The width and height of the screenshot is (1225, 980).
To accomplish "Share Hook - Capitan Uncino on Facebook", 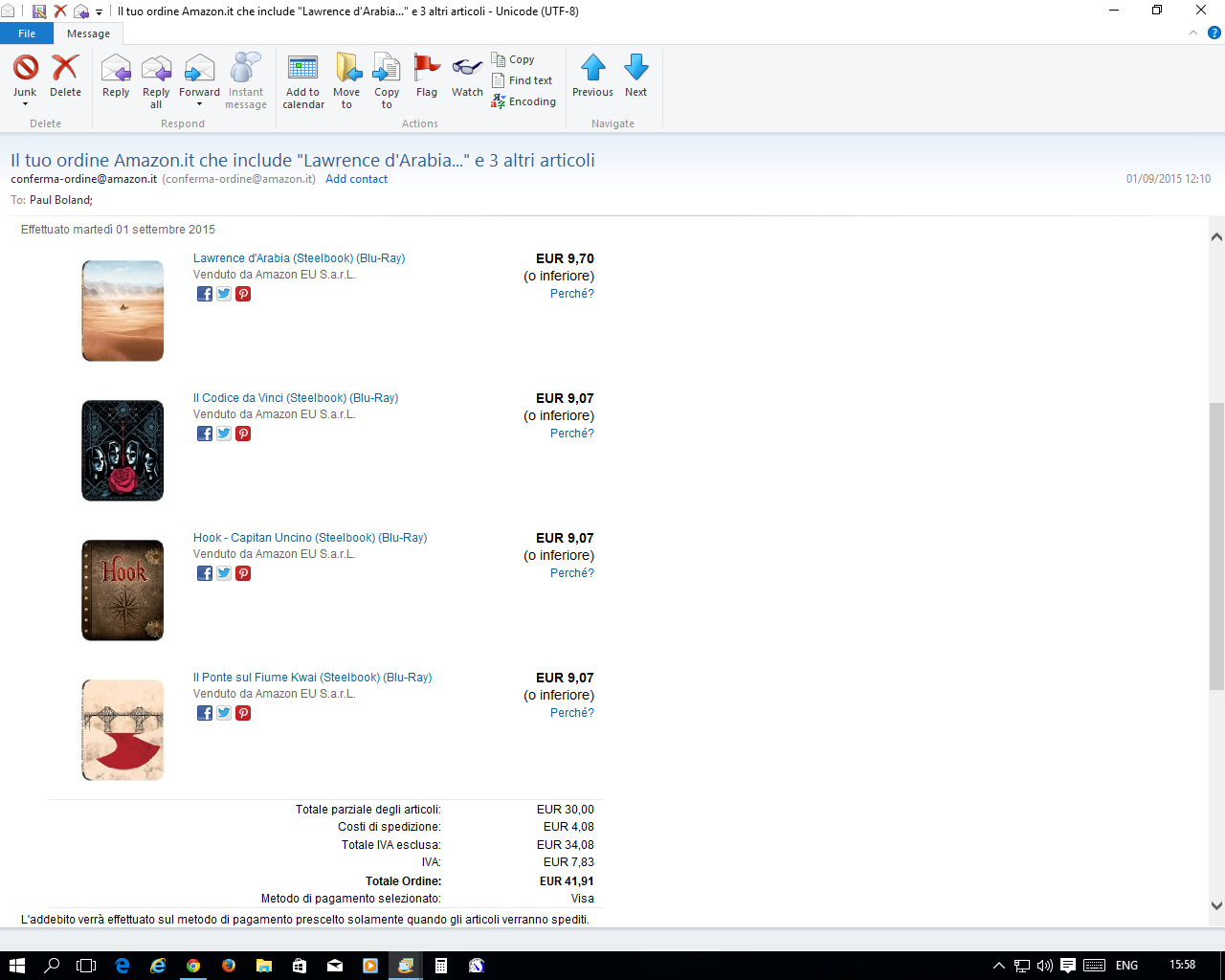I will coord(205,573).
